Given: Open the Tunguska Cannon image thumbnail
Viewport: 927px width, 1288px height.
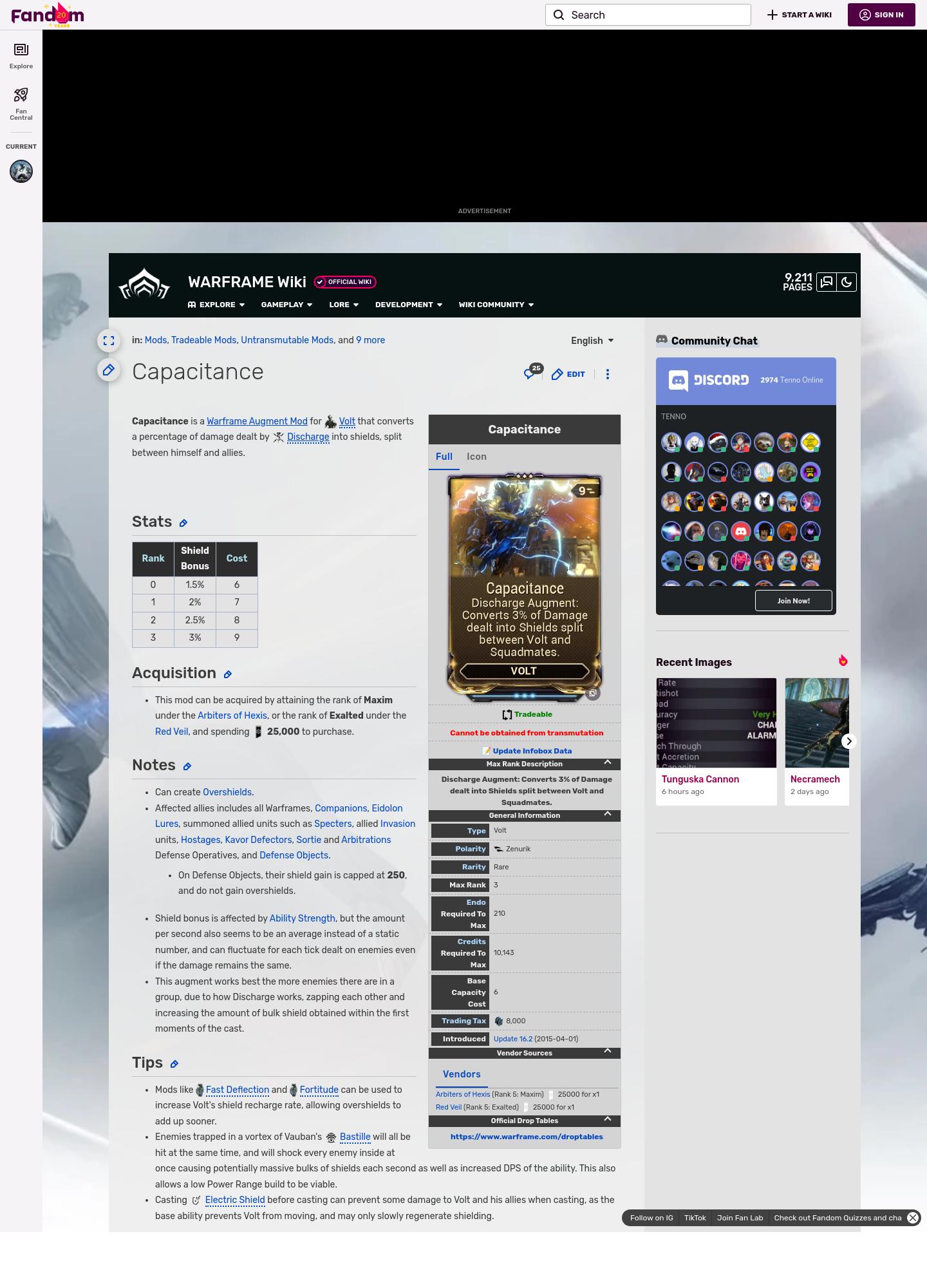Looking at the screenshot, I should [716, 723].
